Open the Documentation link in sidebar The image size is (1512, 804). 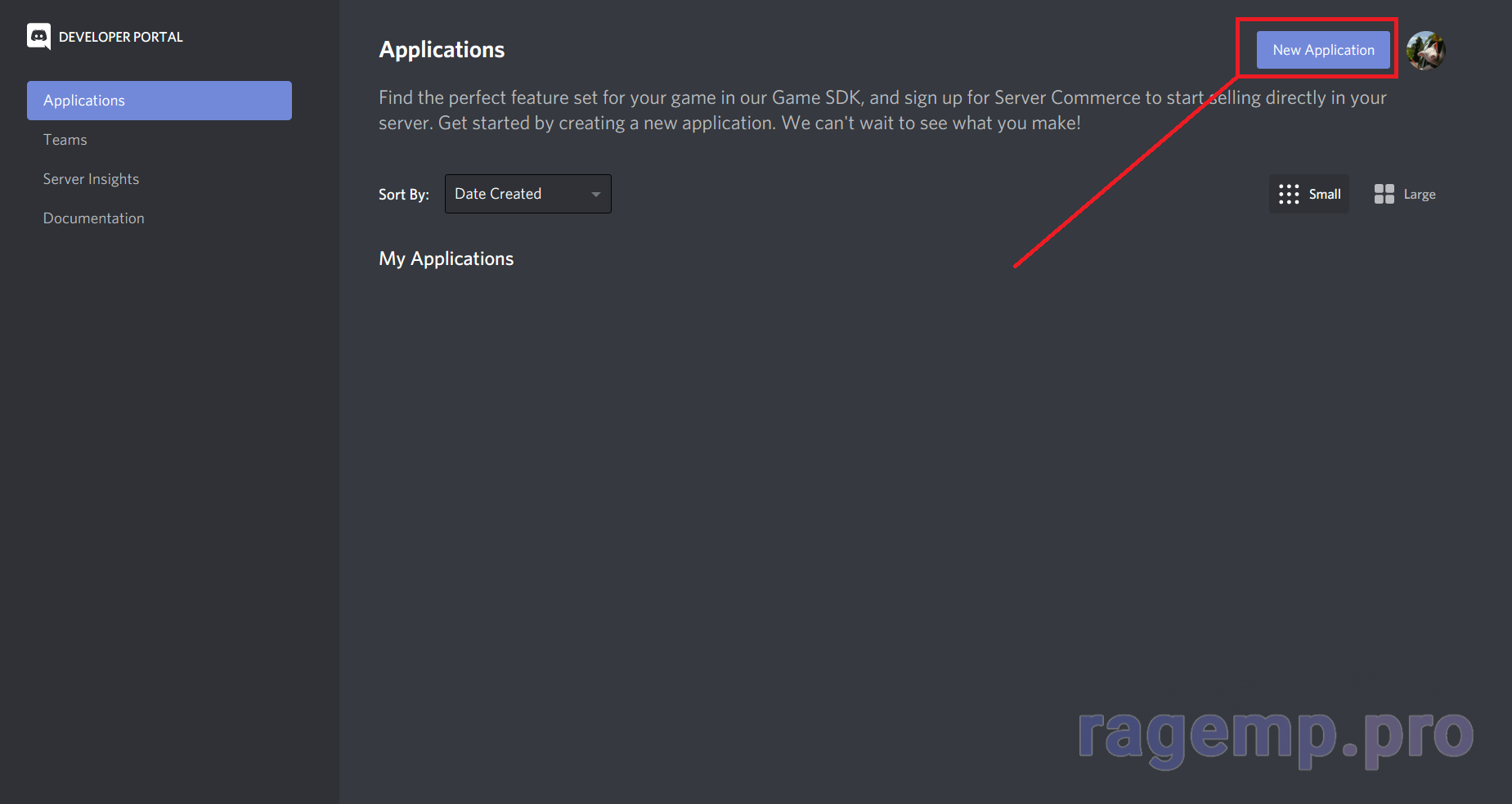[x=94, y=218]
